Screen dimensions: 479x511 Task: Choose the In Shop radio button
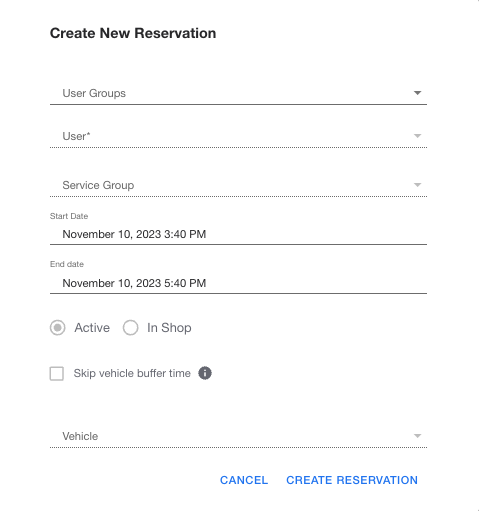pyautogui.click(x=130, y=328)
